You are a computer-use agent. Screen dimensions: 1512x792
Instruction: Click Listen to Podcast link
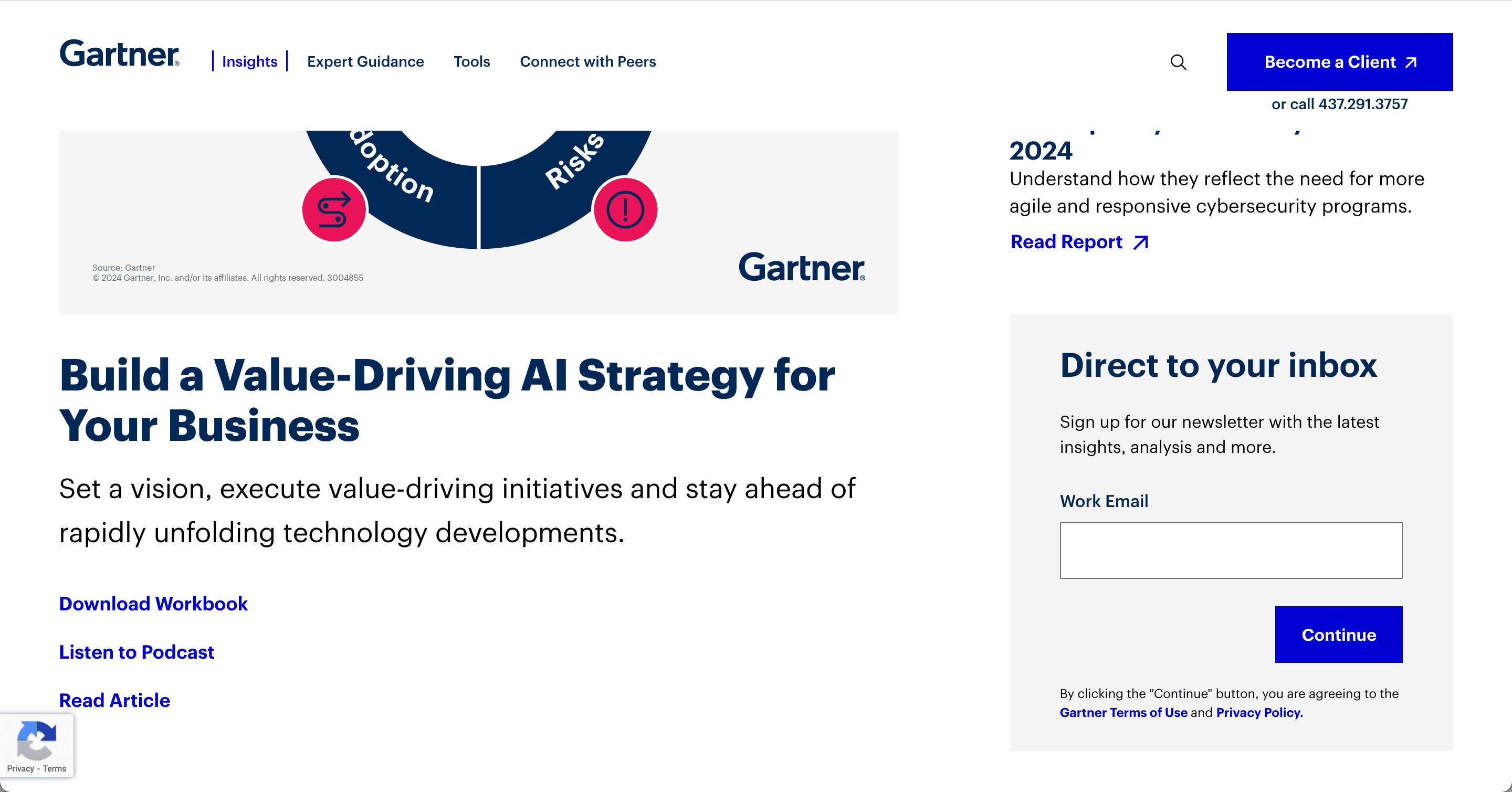[136, 652]
